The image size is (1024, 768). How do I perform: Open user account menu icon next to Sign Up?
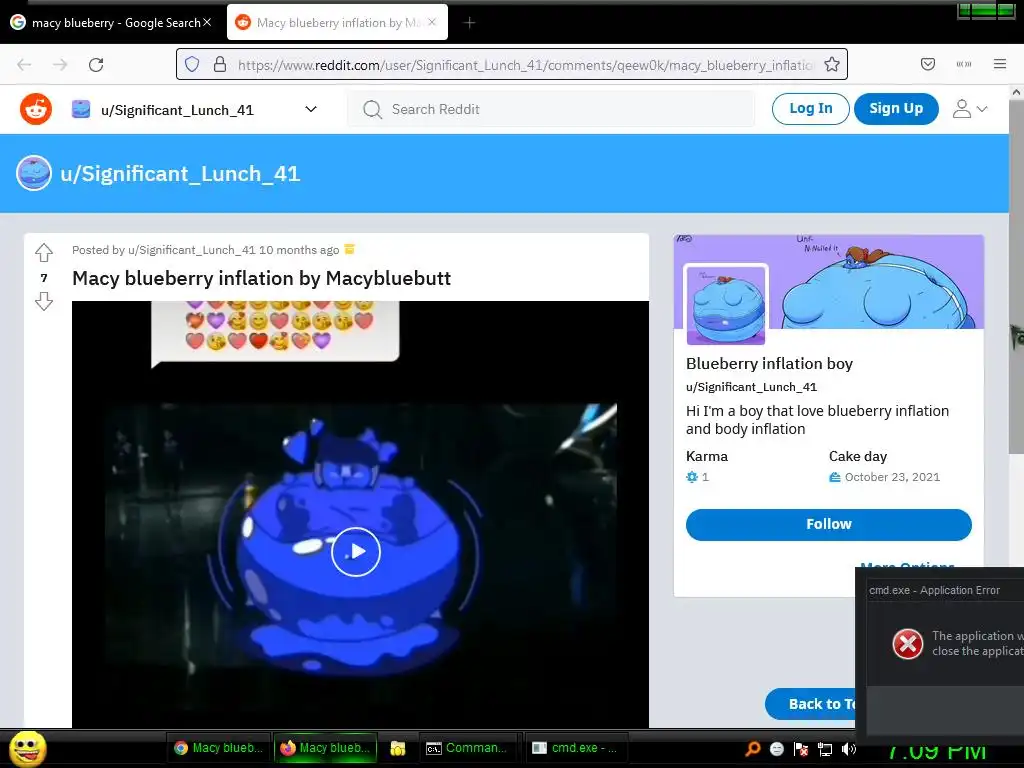click(969, 109)
